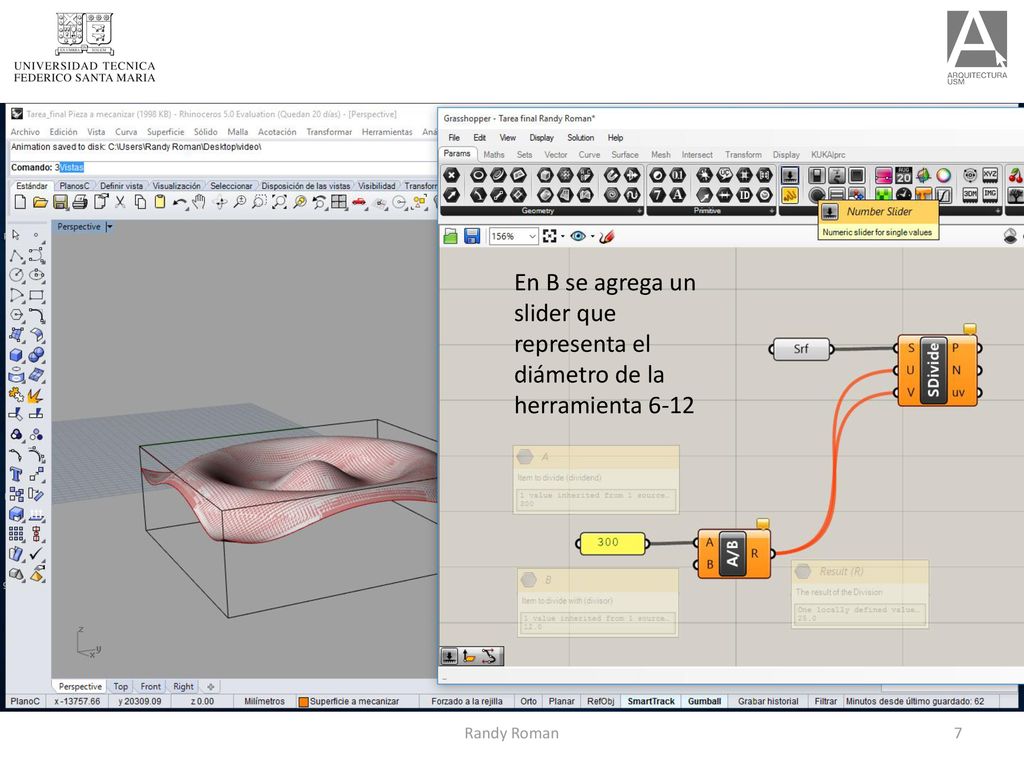Select the Rectangle tool in Rhino sidebar
Screen dimensions: 1024x768
(37, 295)
